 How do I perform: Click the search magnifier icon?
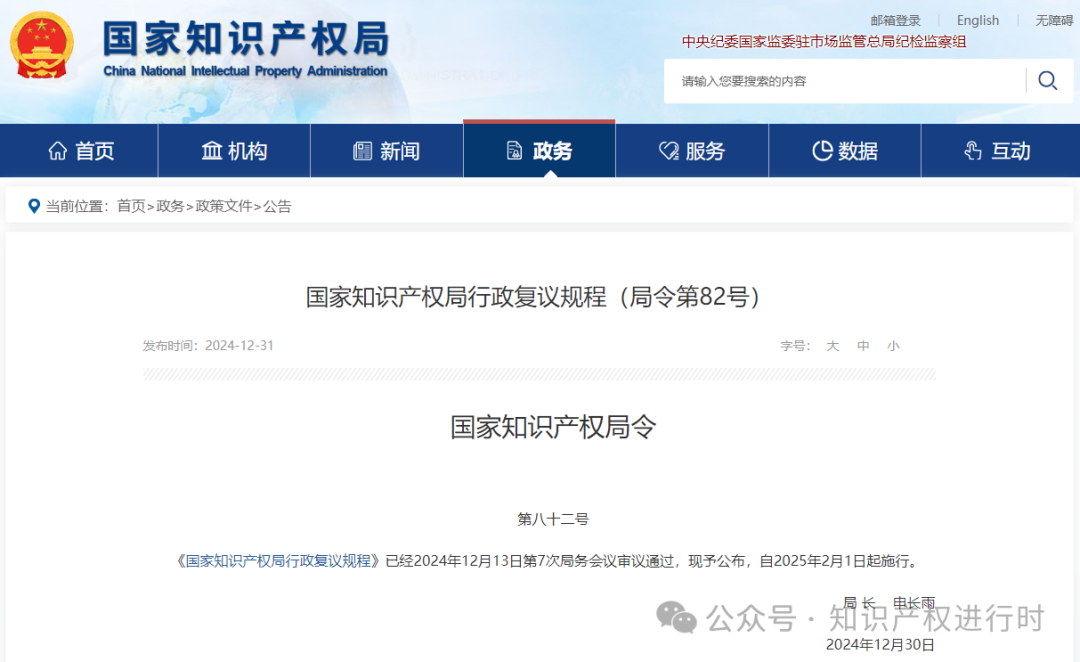coord(1046,80)
